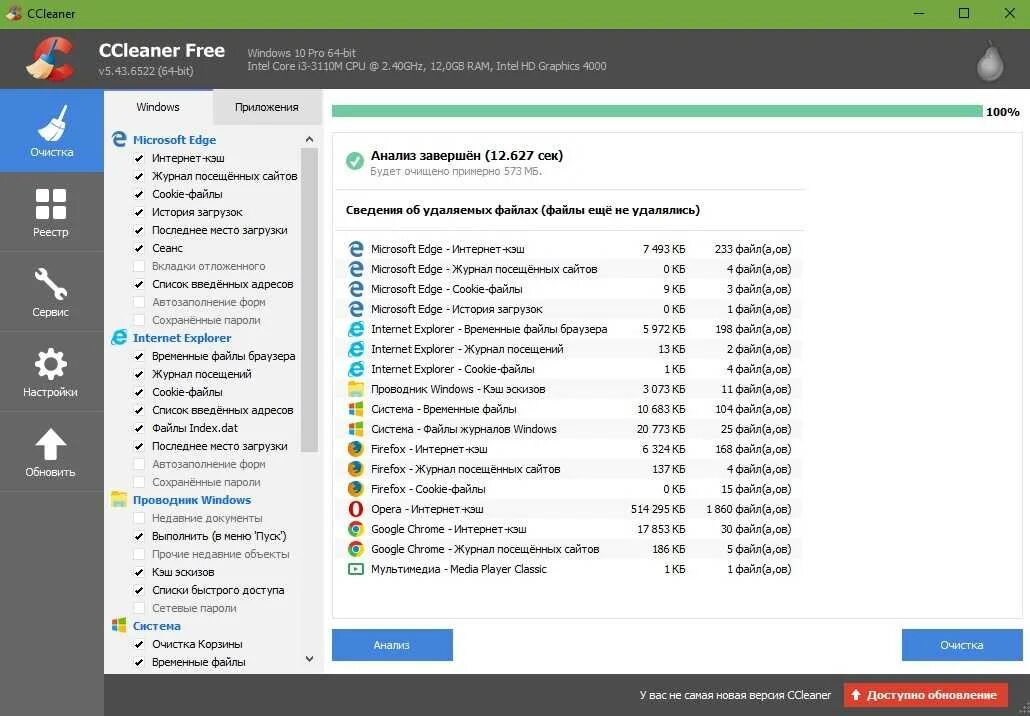Click the Последнее место загрузки label under Internet Explorer
This screenshot has width=1030, height=716.
point(220,446)
